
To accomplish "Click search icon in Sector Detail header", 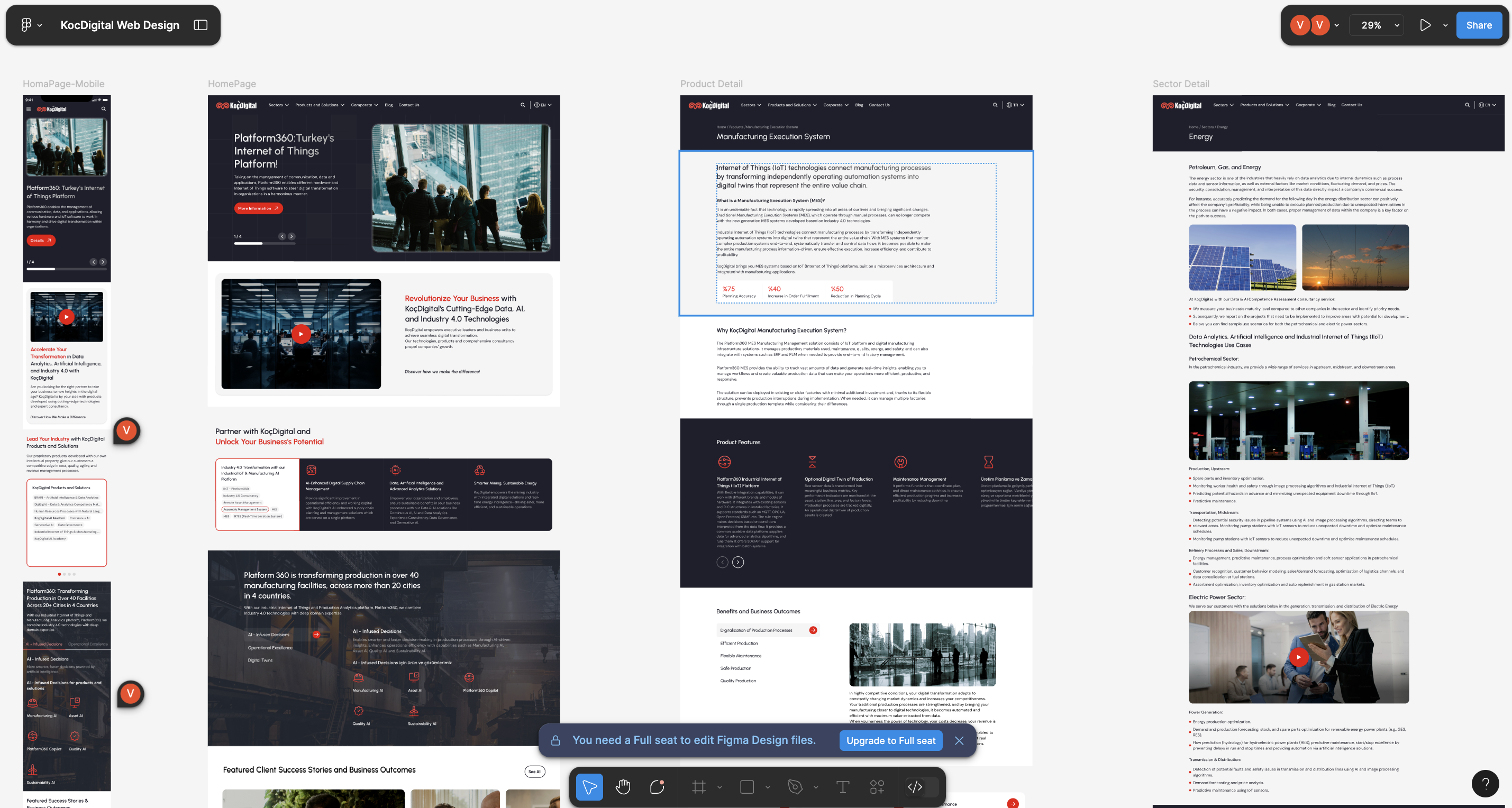I will coord(1468,105).
